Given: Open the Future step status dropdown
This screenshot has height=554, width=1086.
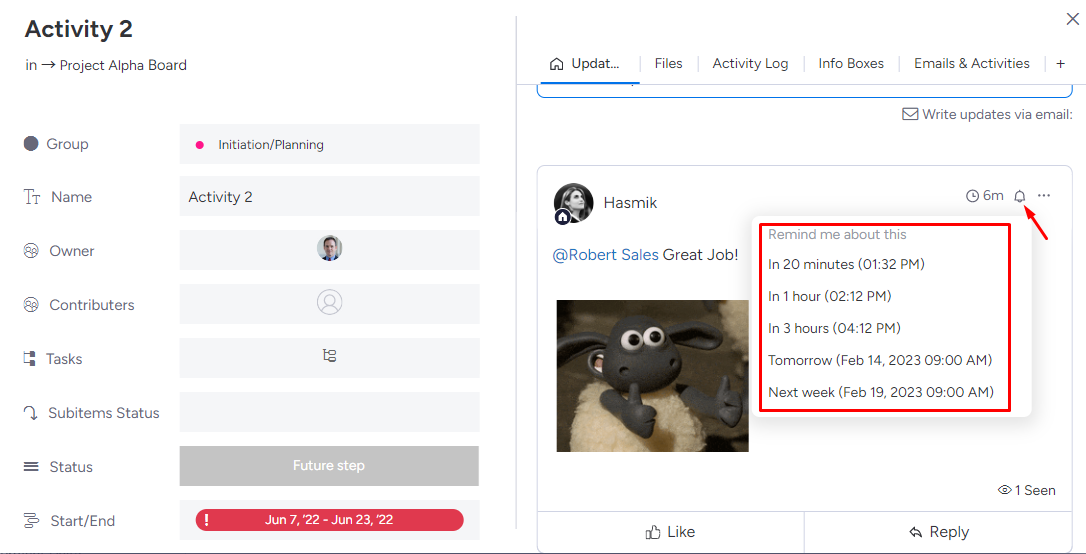Looking at the screenshot, I should pyautogui.click(x=330, y=465).
